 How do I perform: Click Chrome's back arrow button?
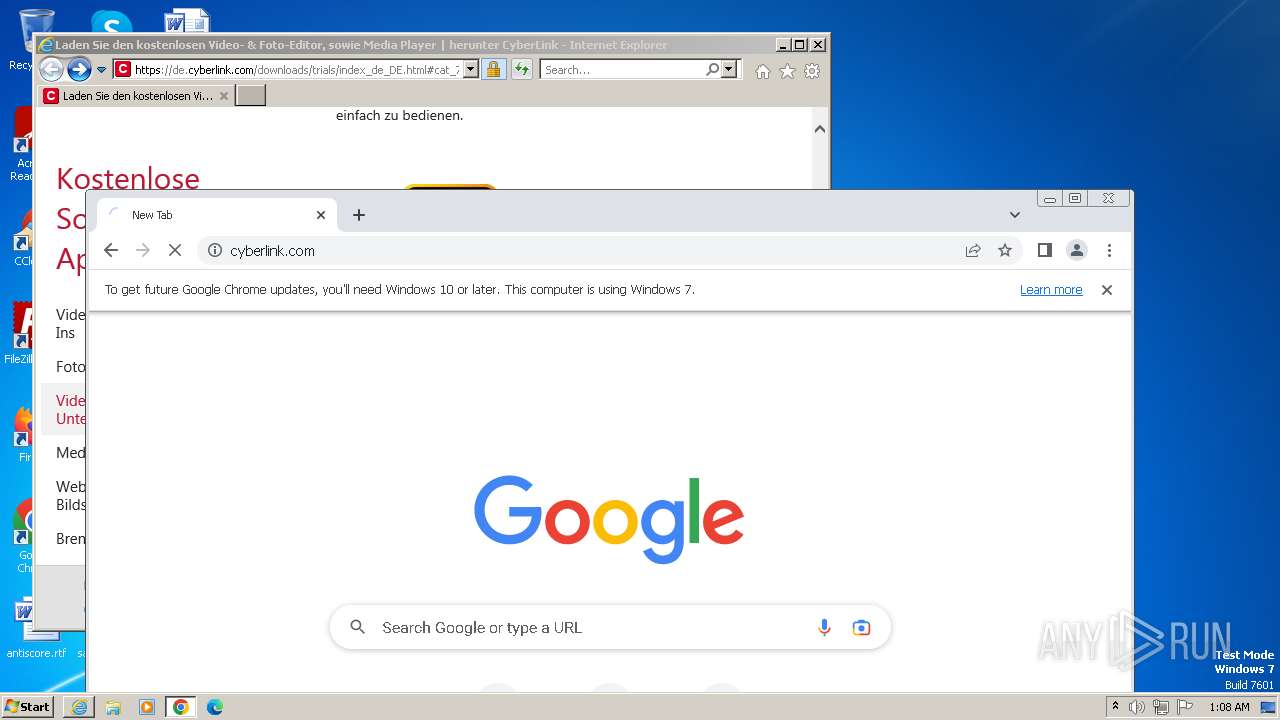pyautogui.click(x=111, y=251)
